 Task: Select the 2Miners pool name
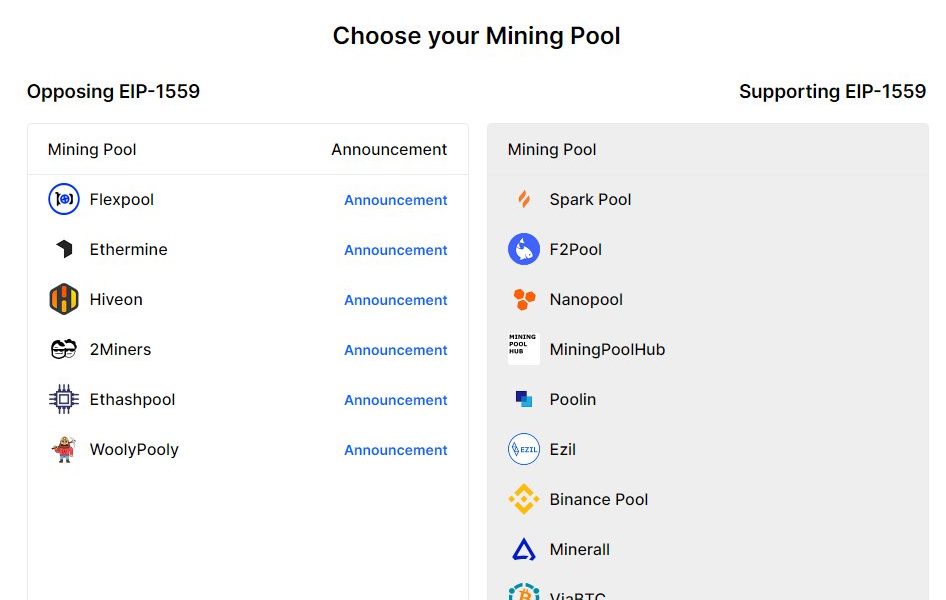[x=121, y=350]
